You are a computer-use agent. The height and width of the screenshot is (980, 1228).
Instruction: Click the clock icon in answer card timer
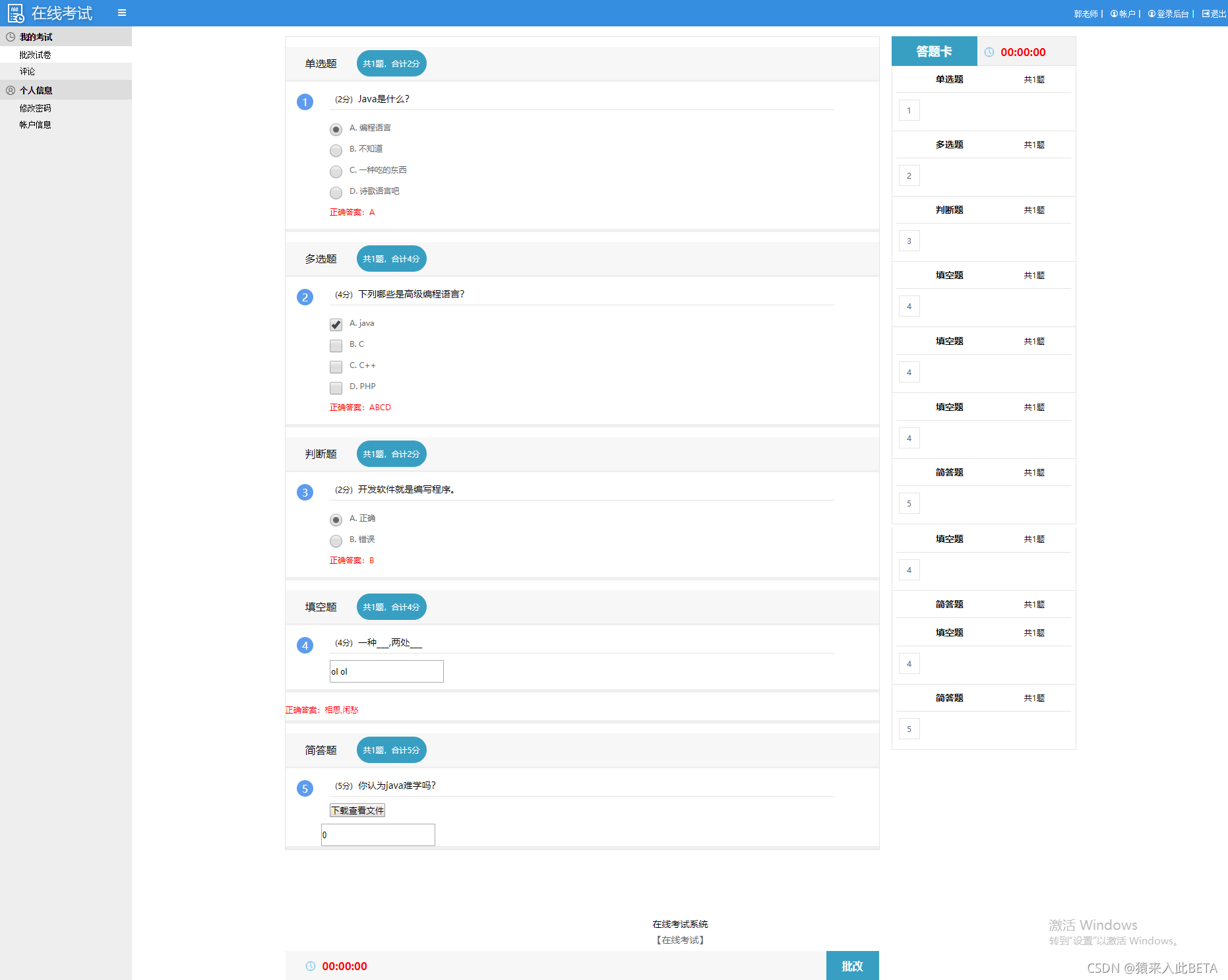tap(989, 52)
